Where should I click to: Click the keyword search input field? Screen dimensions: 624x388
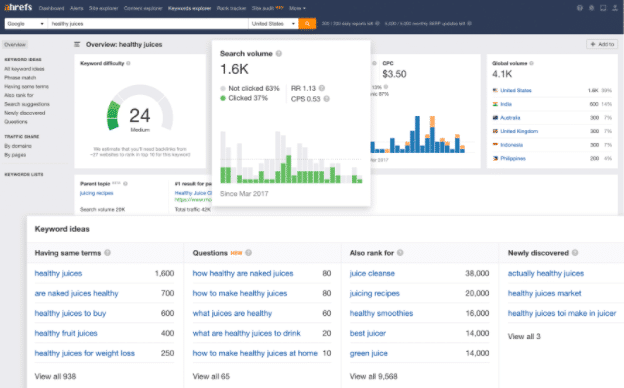[x=148, y=24]
